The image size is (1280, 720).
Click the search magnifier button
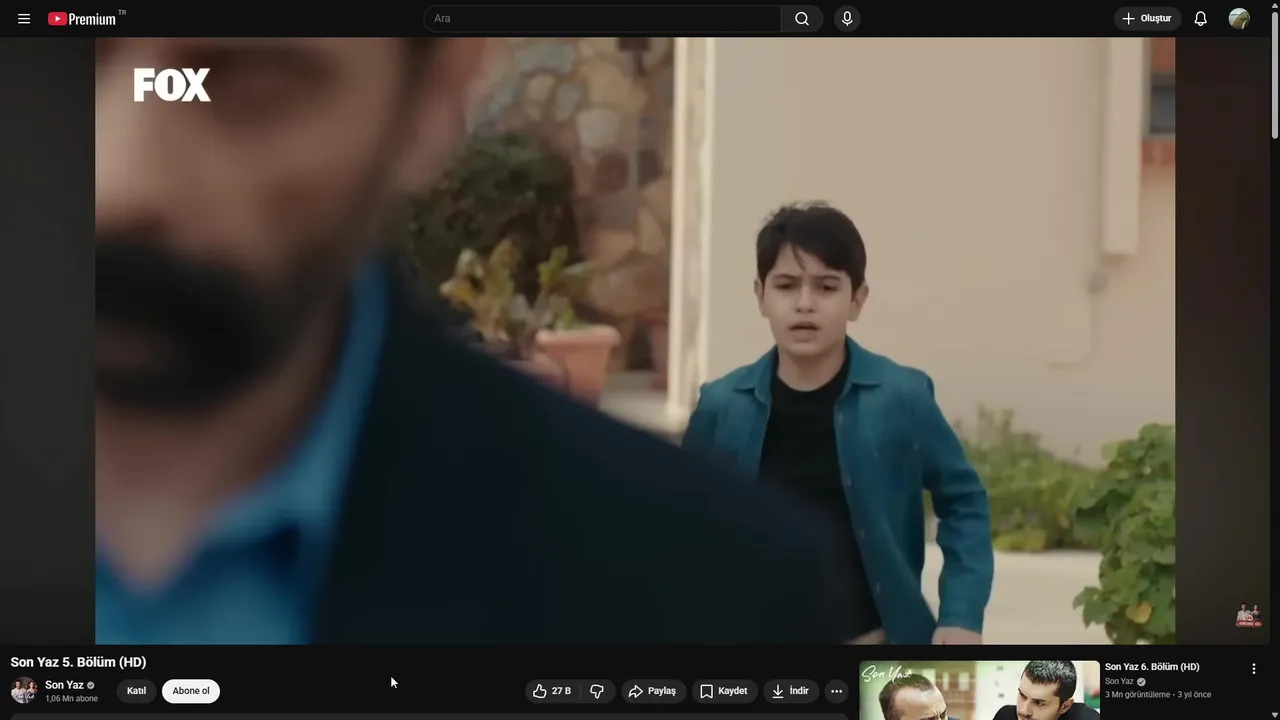point(802,19)
